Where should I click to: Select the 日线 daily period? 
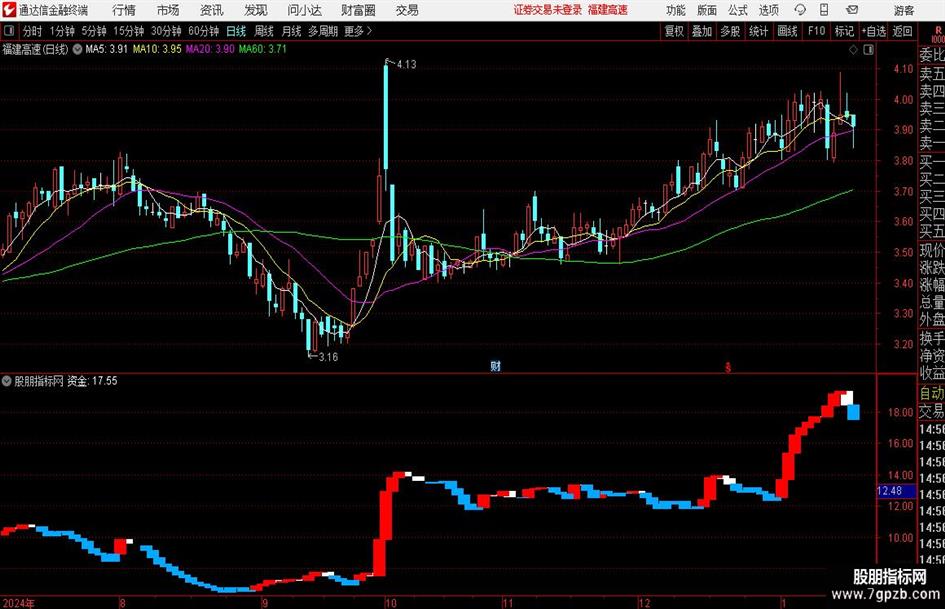pyautogui.click(x=236, y=31)
